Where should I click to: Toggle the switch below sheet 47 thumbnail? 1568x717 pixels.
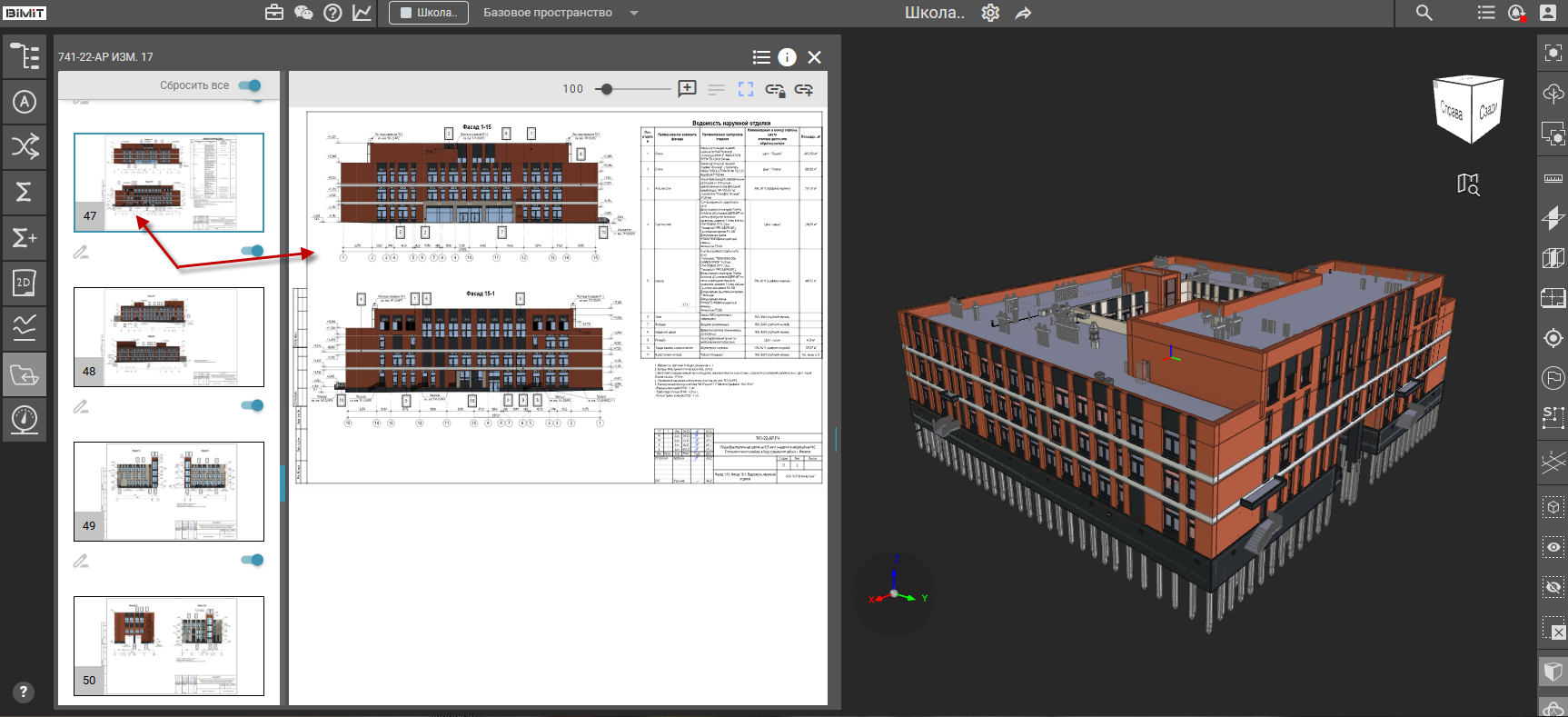pyautogui.click(x=253, y=251)
